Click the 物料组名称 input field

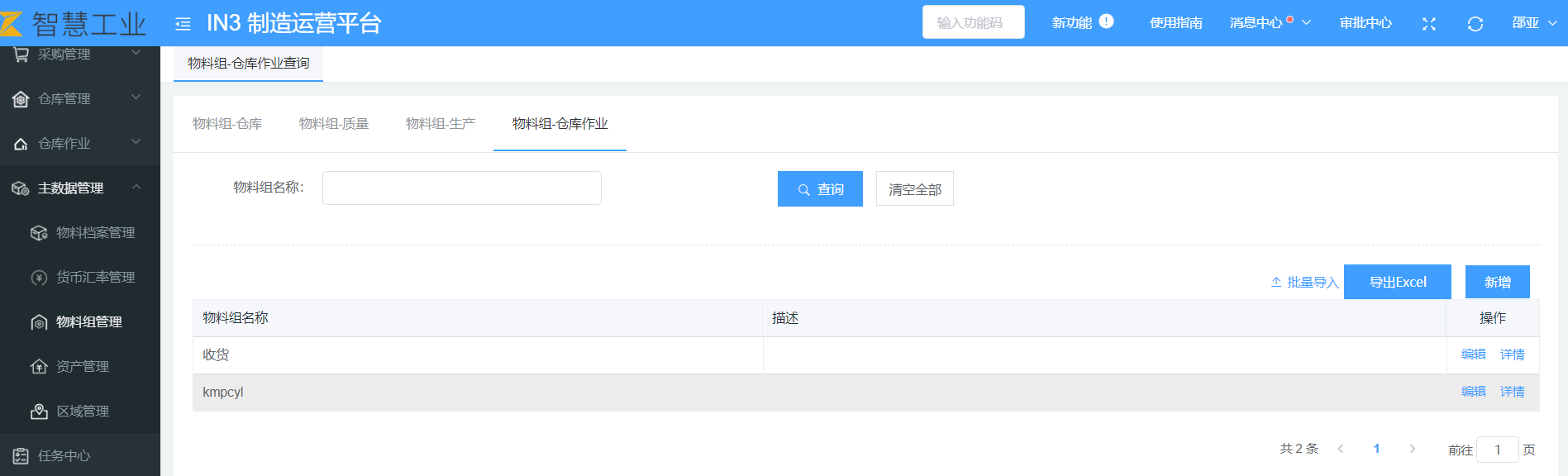click(x=461, y=188)
